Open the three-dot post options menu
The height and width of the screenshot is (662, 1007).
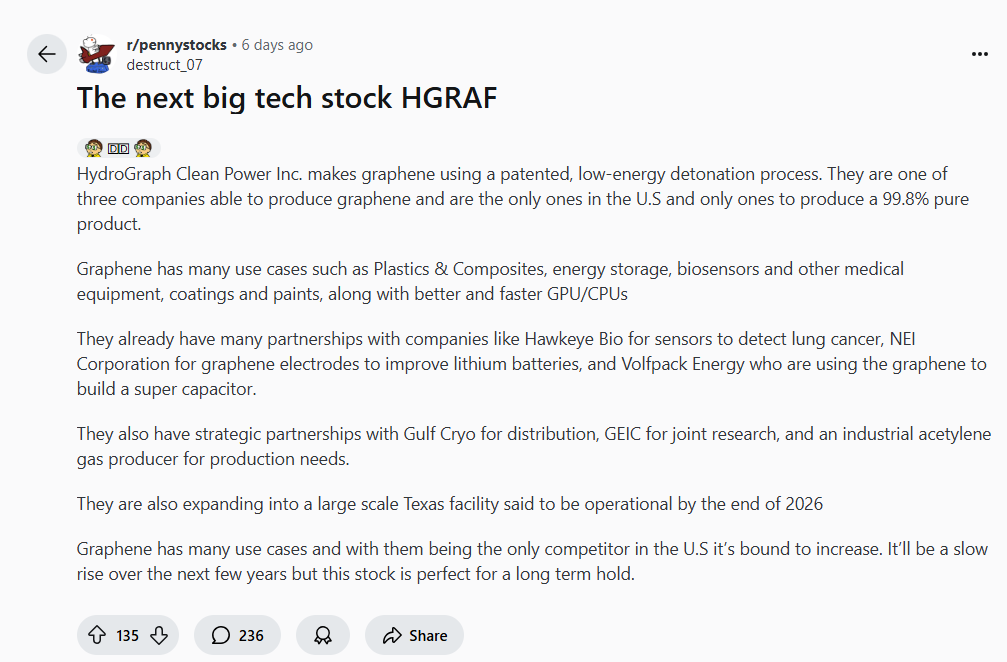tap(979, 54)
